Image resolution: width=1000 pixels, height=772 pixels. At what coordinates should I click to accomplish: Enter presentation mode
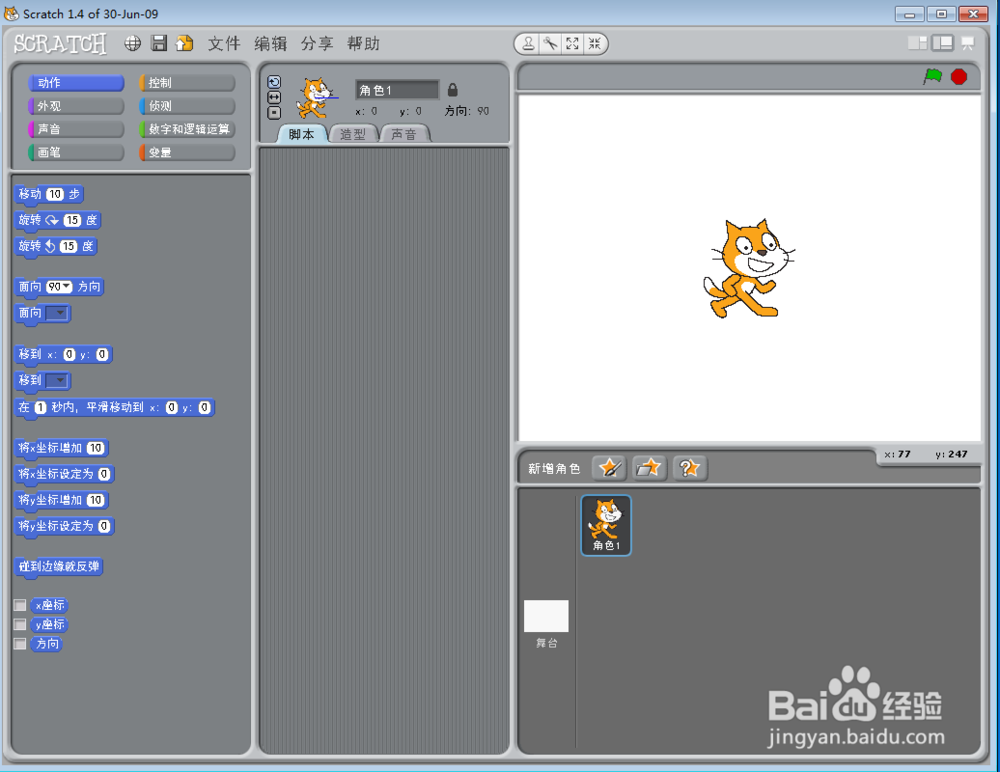coord(967,43)
